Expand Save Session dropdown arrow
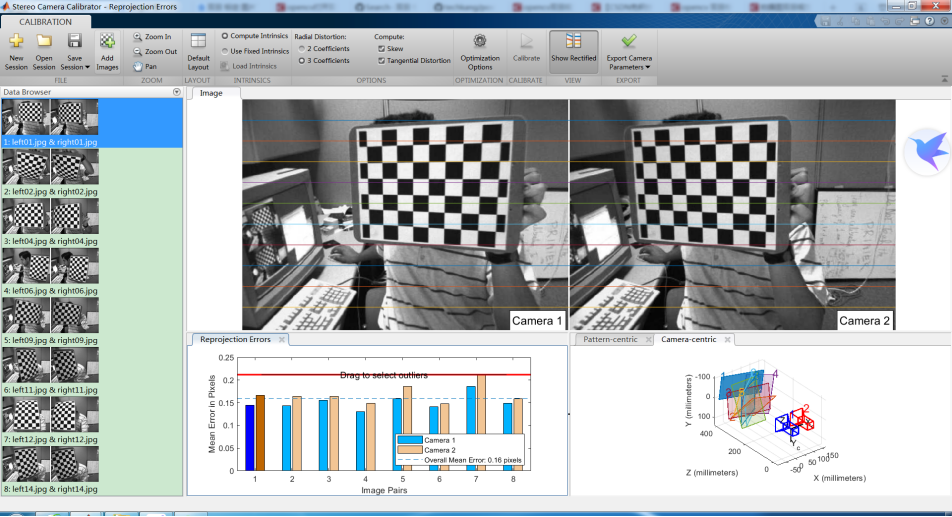Screen dimensions: 952x517 (87, 67)
